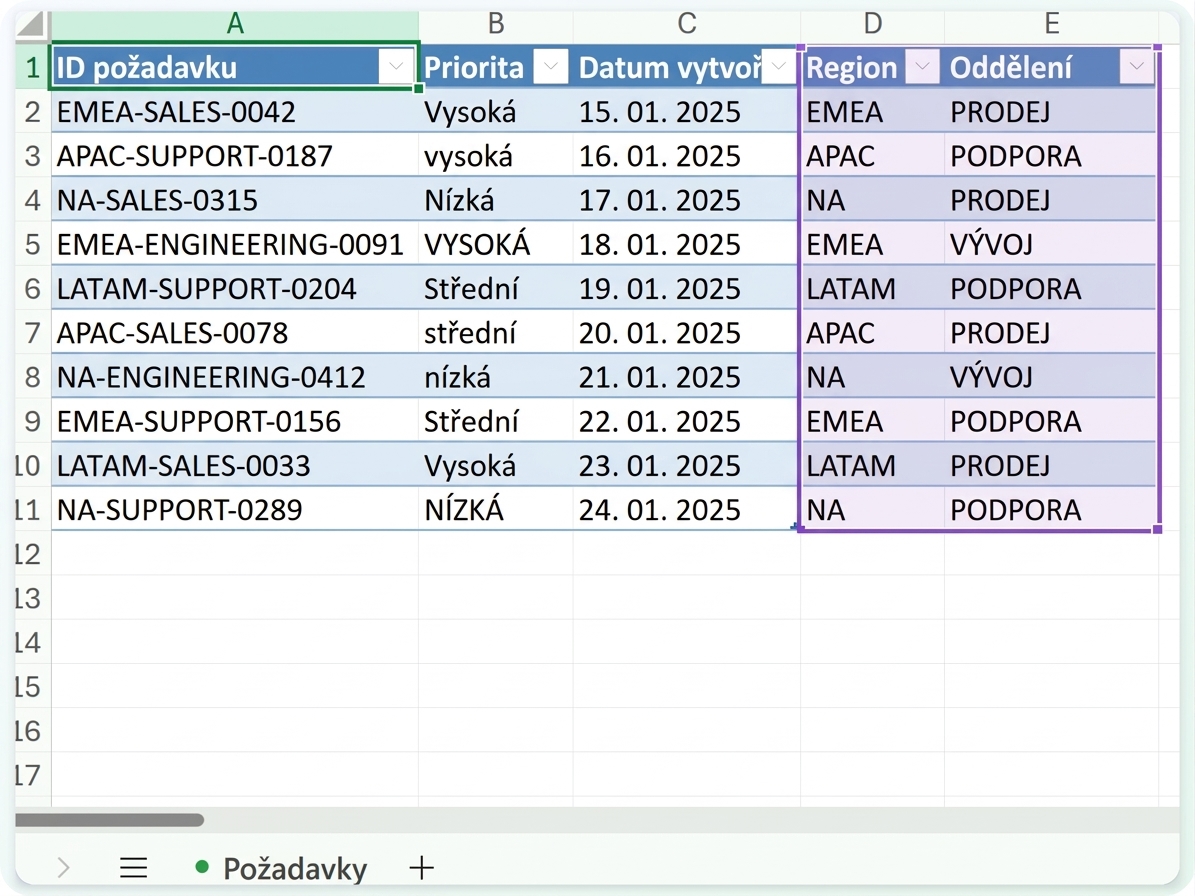Image resolution: width=1195 pixels, height=896 pixels.
Task: Select cell LATAM-SALES-0033
Action: 235,465
